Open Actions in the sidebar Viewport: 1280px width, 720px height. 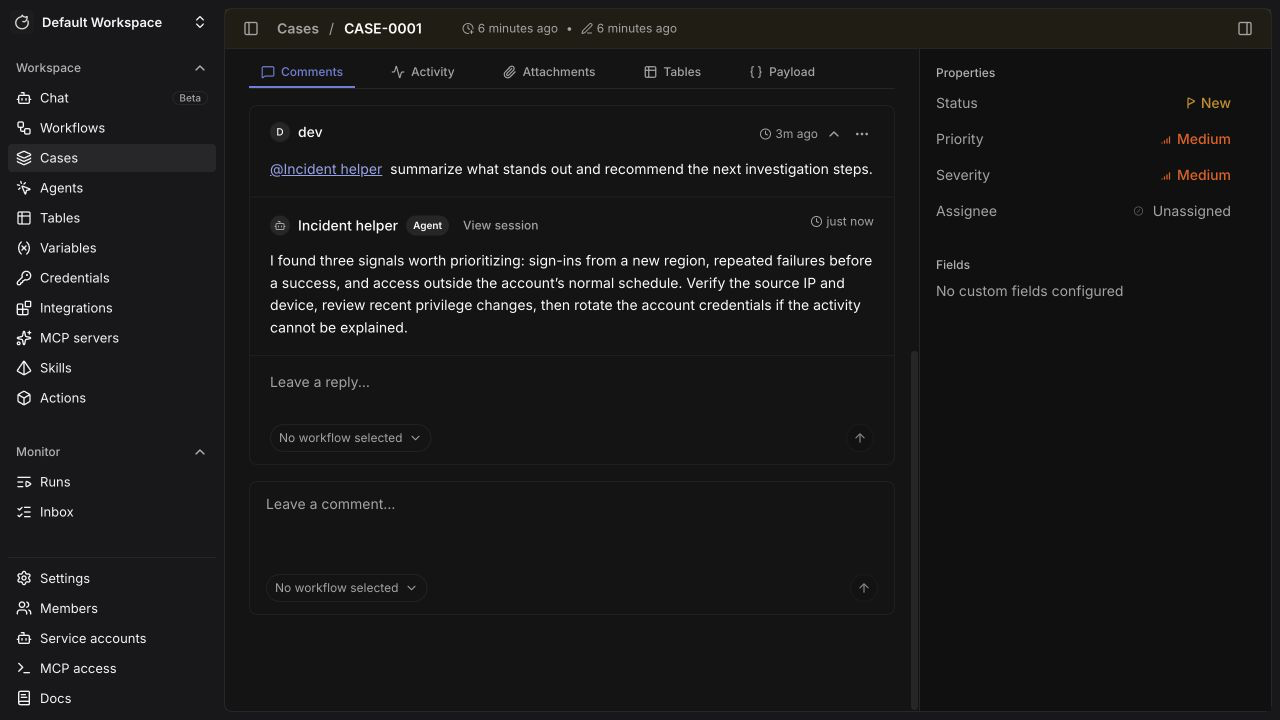112,398
